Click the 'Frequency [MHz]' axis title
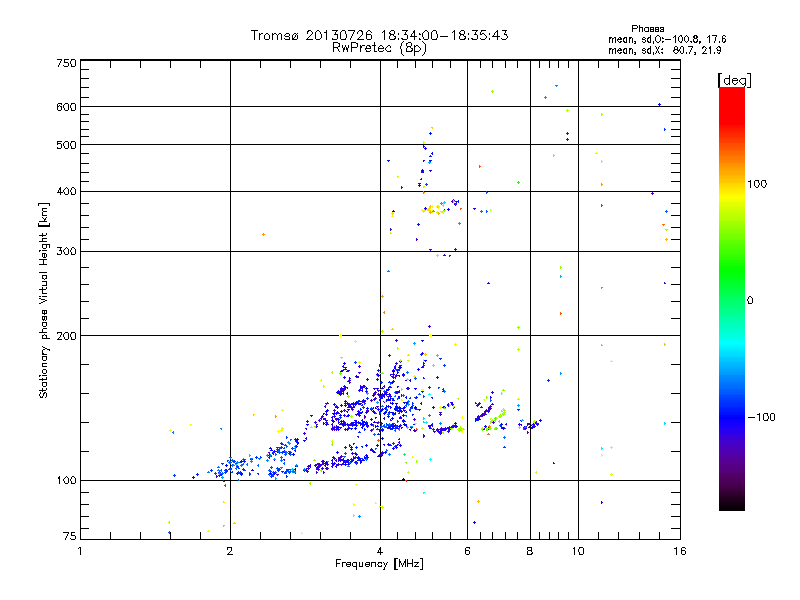Viewport: 800px width, 600px height. [x=379, y=564]
